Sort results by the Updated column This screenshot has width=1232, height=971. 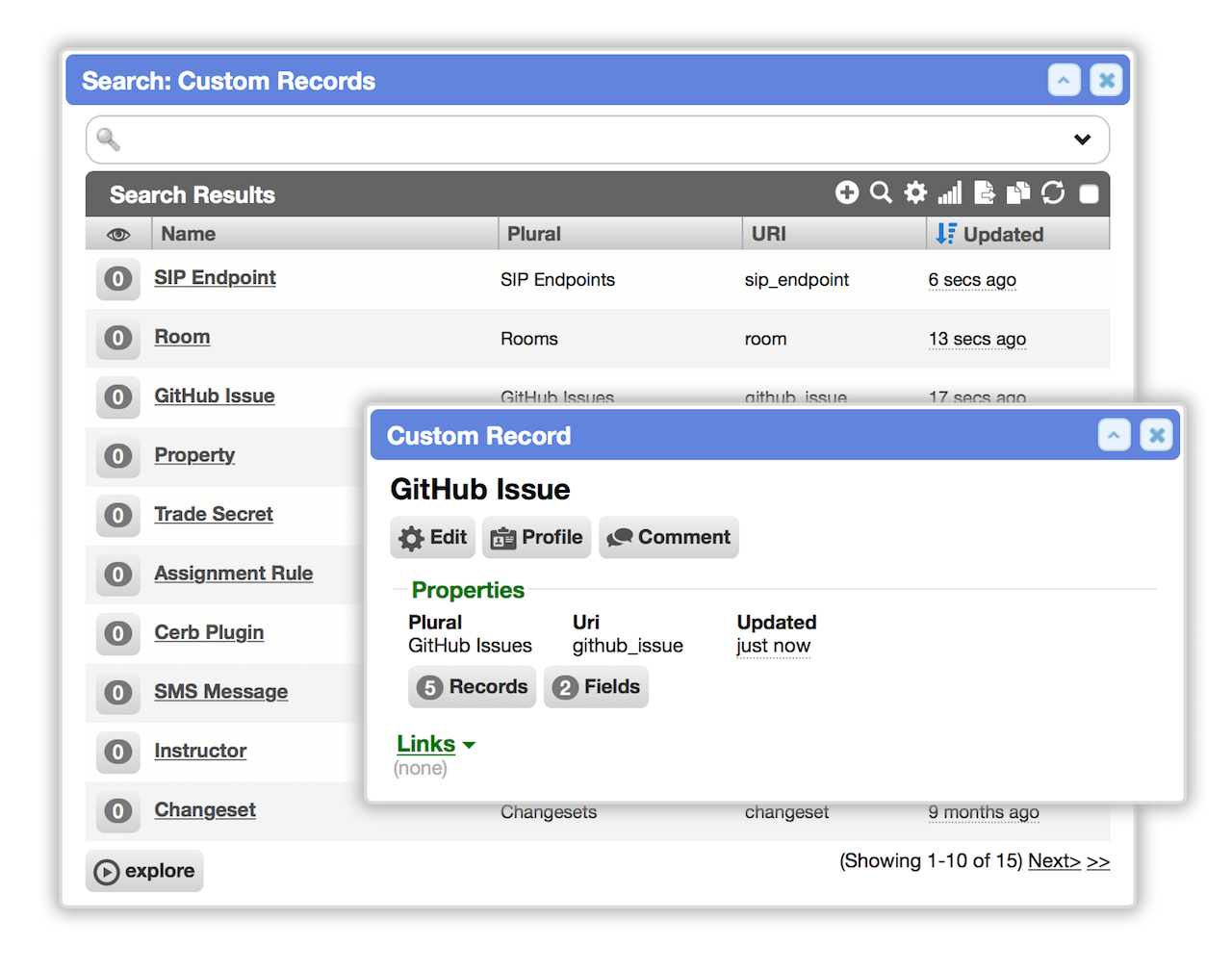(x=1003, y=234)
